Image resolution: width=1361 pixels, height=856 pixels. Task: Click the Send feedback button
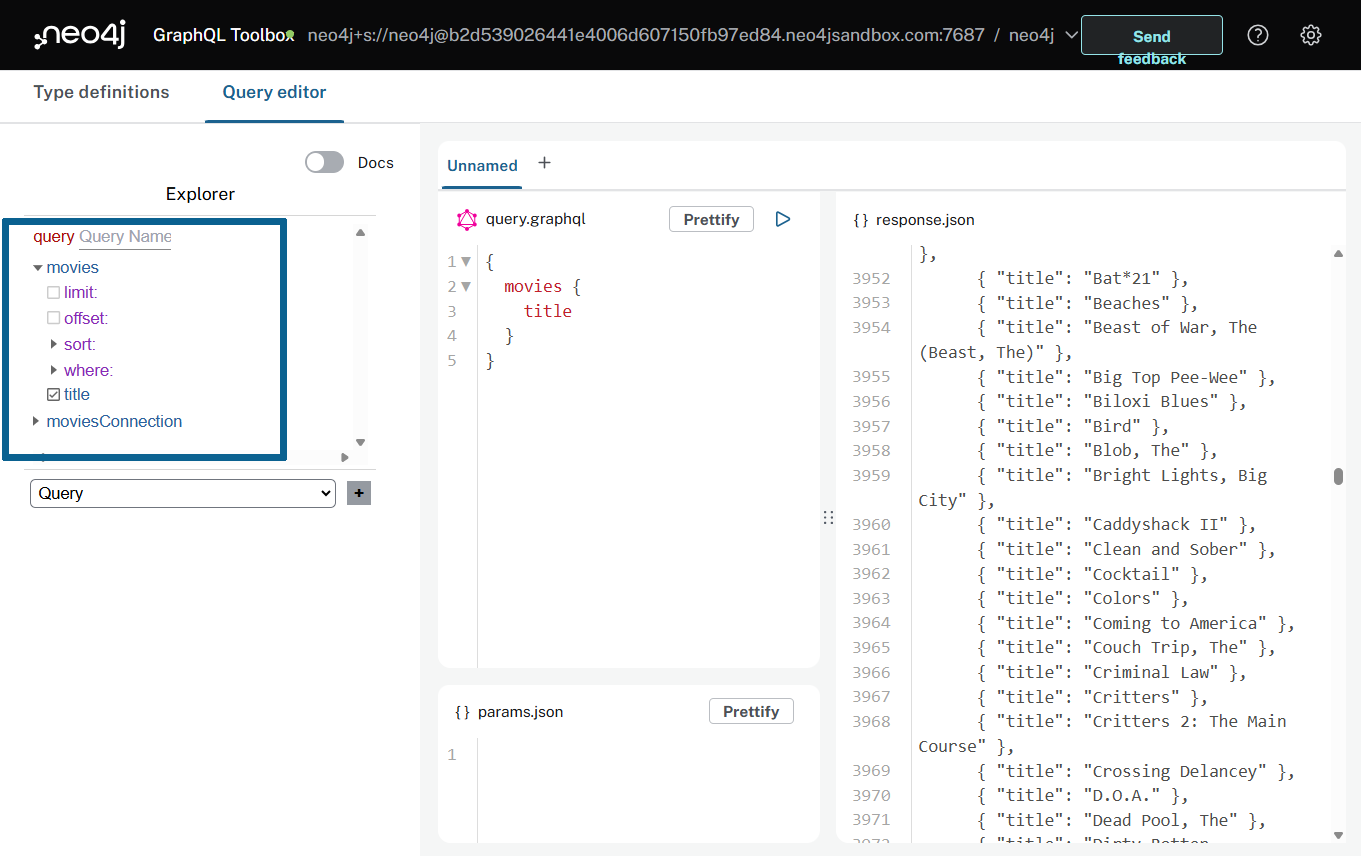(x=1152, y=35)
